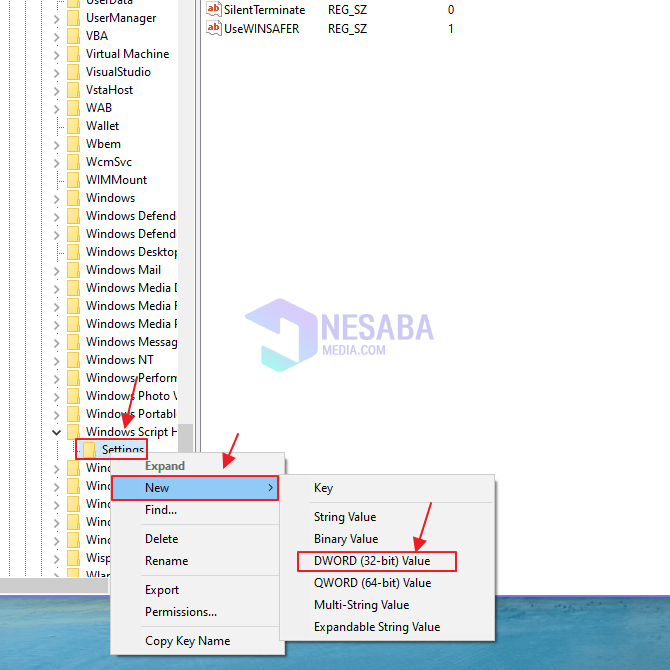Choose DWORD (32-bit) Value
The height and width of the screenshot is (670, 670).
[371, 561]
